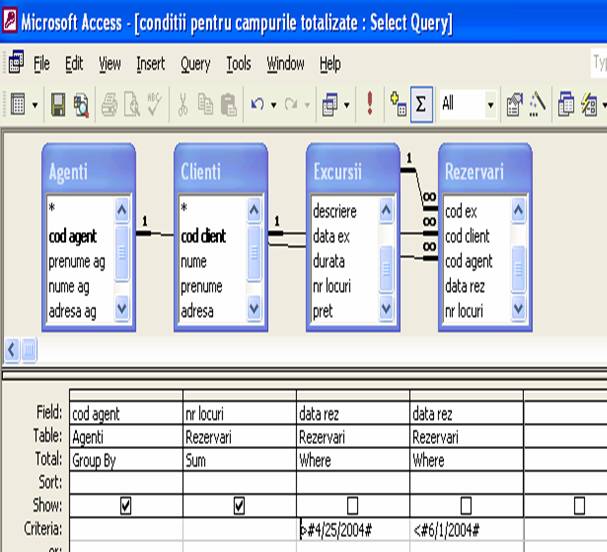Uncheck Show box for cod agent column
This screenshot has width=607, height=552.
pyautogui.click(x=126, y=506)
